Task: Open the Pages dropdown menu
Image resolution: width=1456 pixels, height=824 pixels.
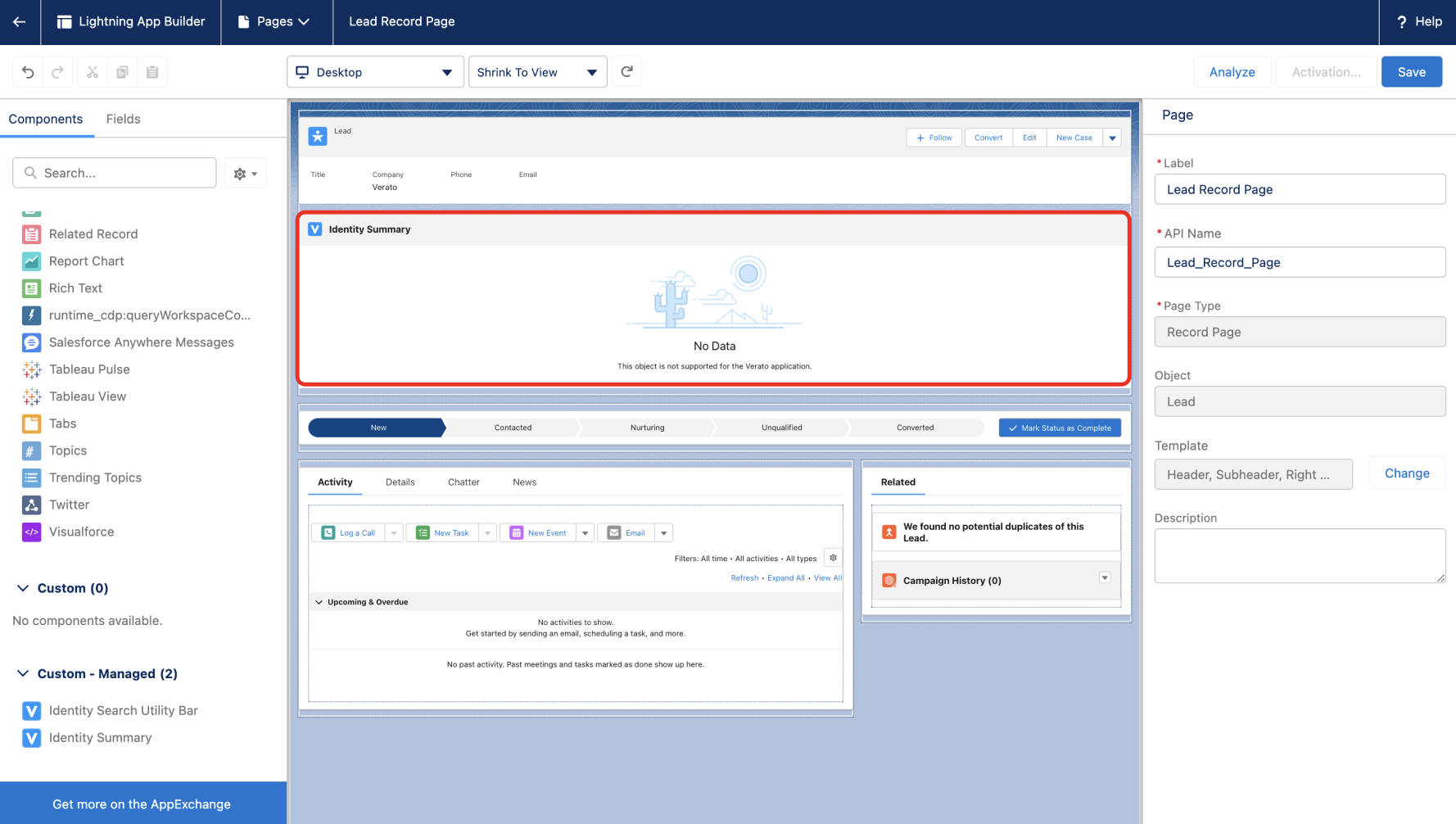Action: [x=274, y=22]
